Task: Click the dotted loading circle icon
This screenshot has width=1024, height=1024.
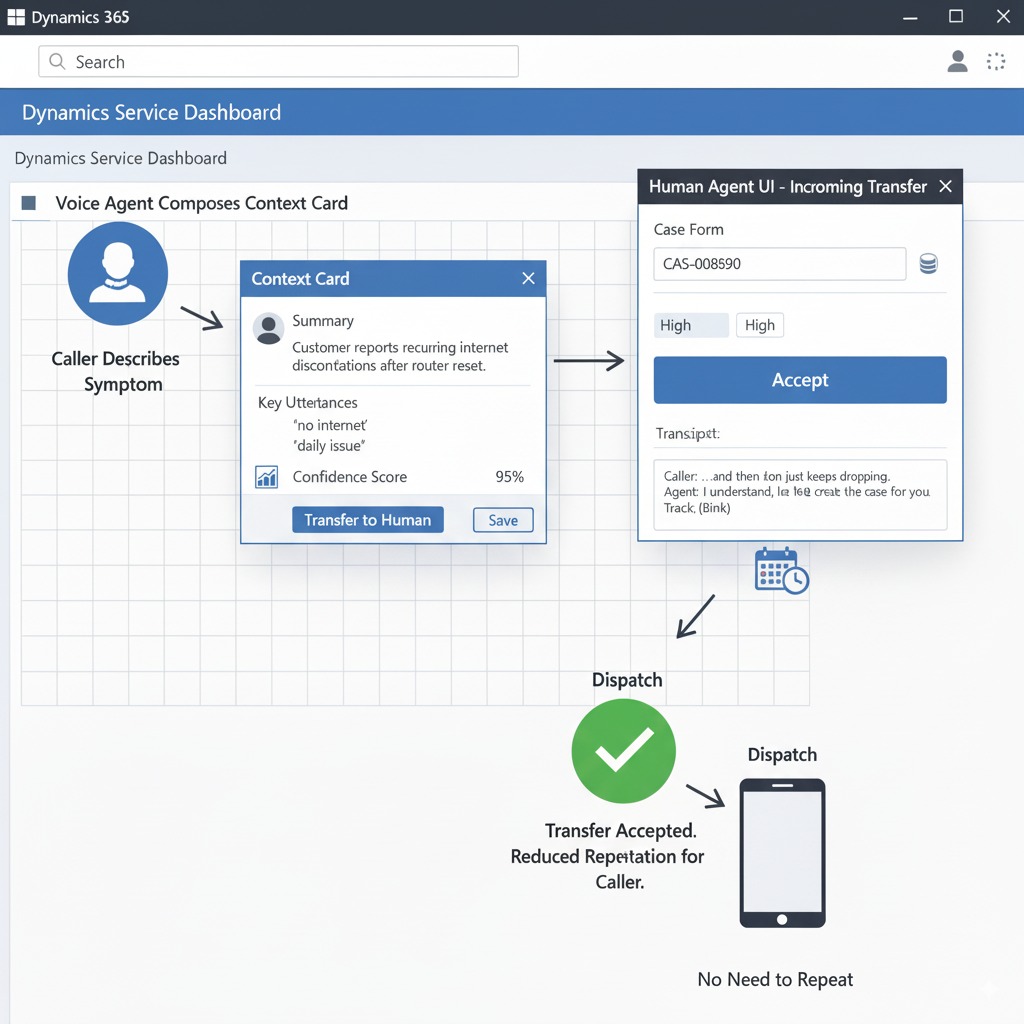Action: click(996, 61)
